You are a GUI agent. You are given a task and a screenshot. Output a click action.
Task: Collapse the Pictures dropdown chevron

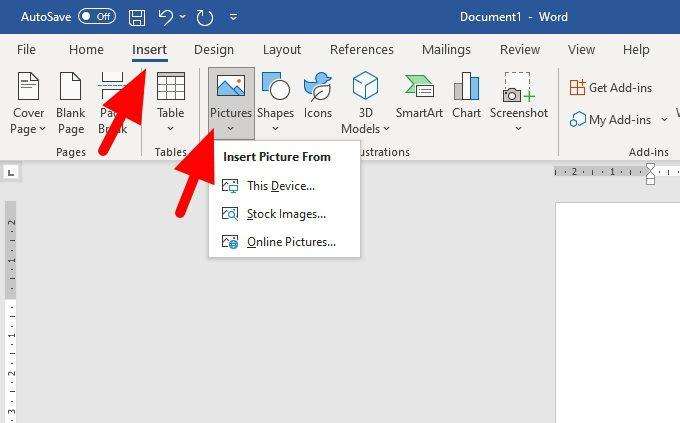pos(231,128)
